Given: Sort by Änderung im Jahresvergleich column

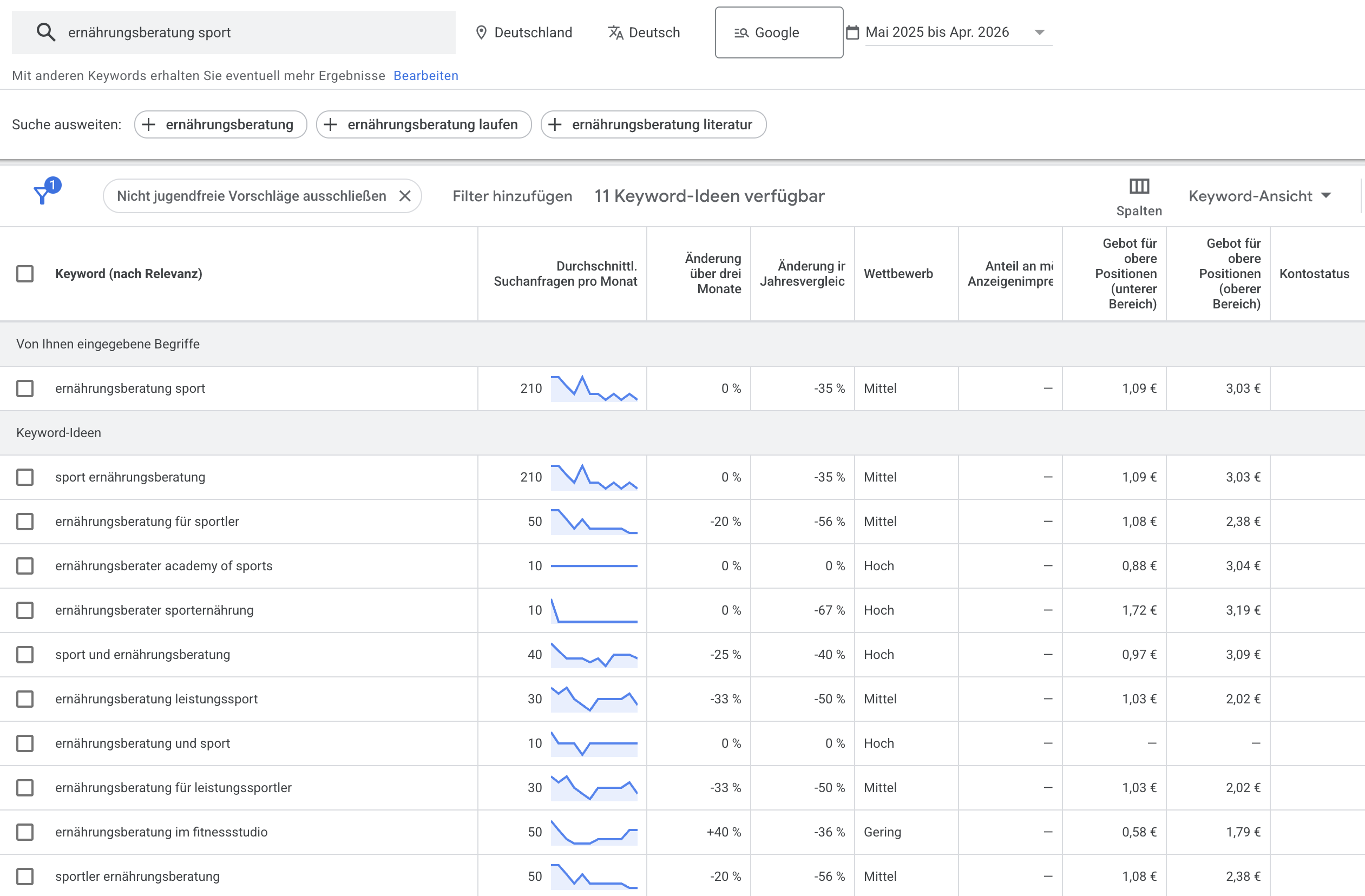Looking at the screenshot, I should 802,273.
